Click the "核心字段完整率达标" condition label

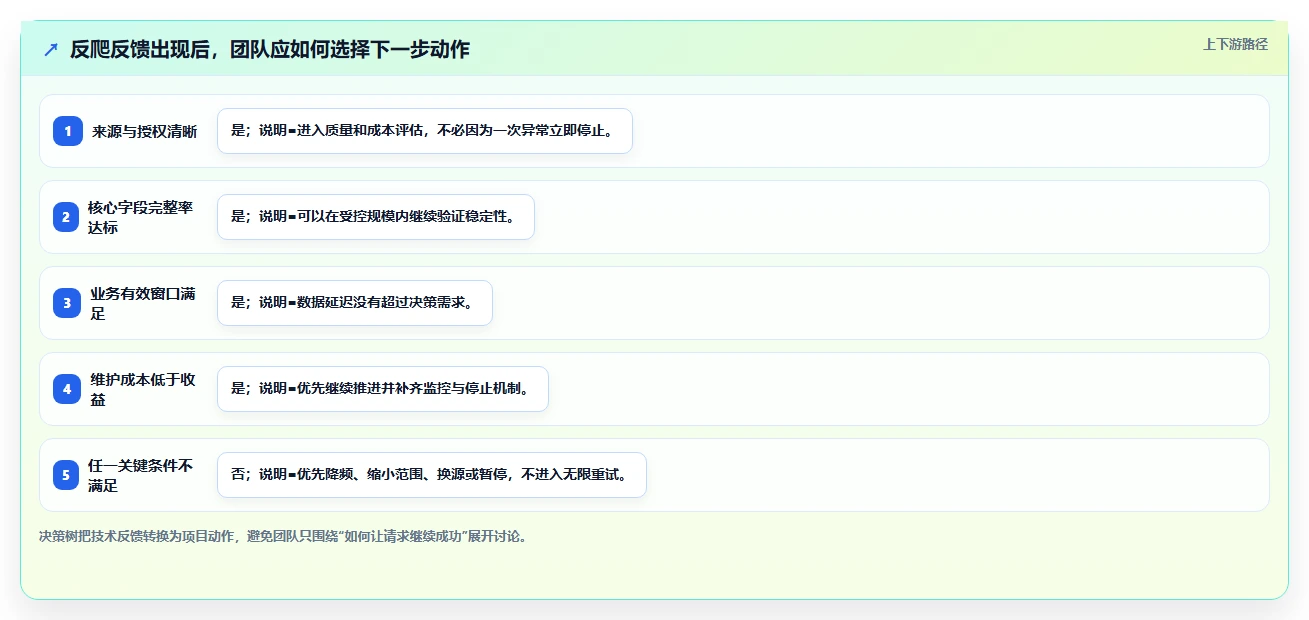click(x=141, y=217)
